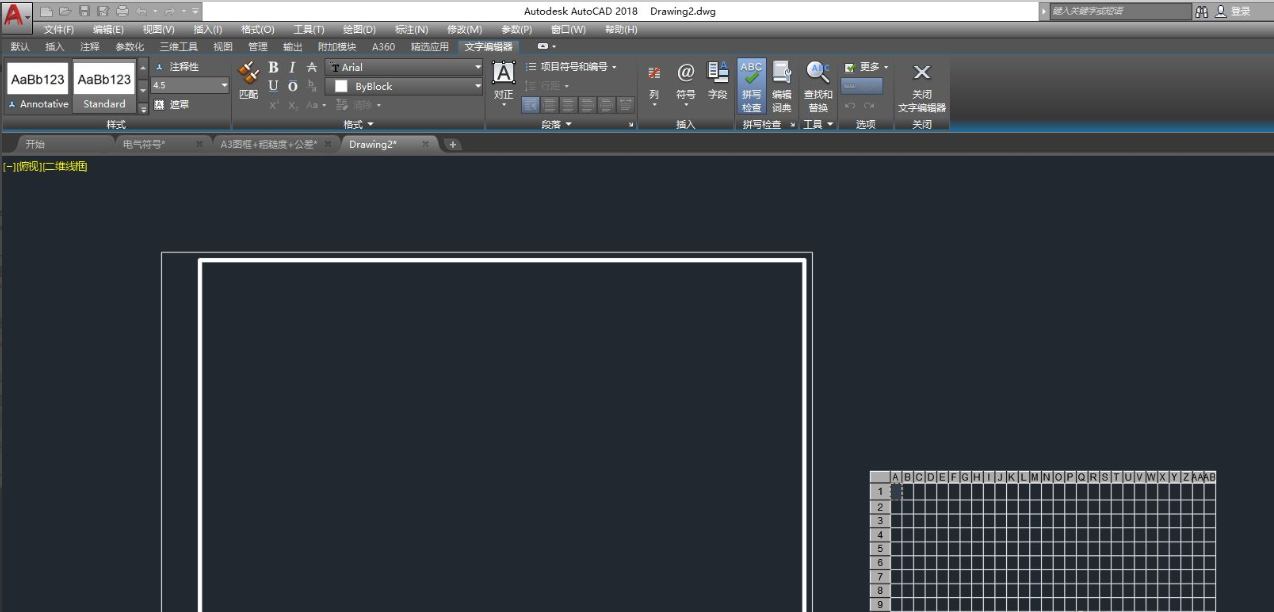Switch to the Insert (插入) ribbon tab
The image size is (1274, 612).
click(x=54, y=46)
